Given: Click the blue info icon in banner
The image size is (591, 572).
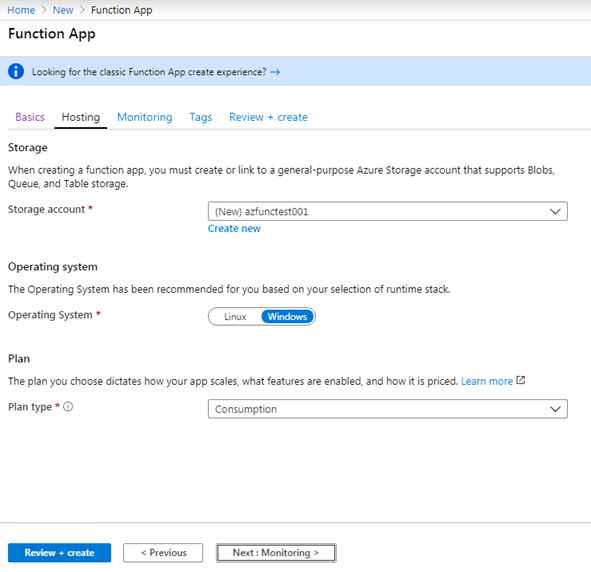Looking at the screenshot, I should [x=16, y=71].
